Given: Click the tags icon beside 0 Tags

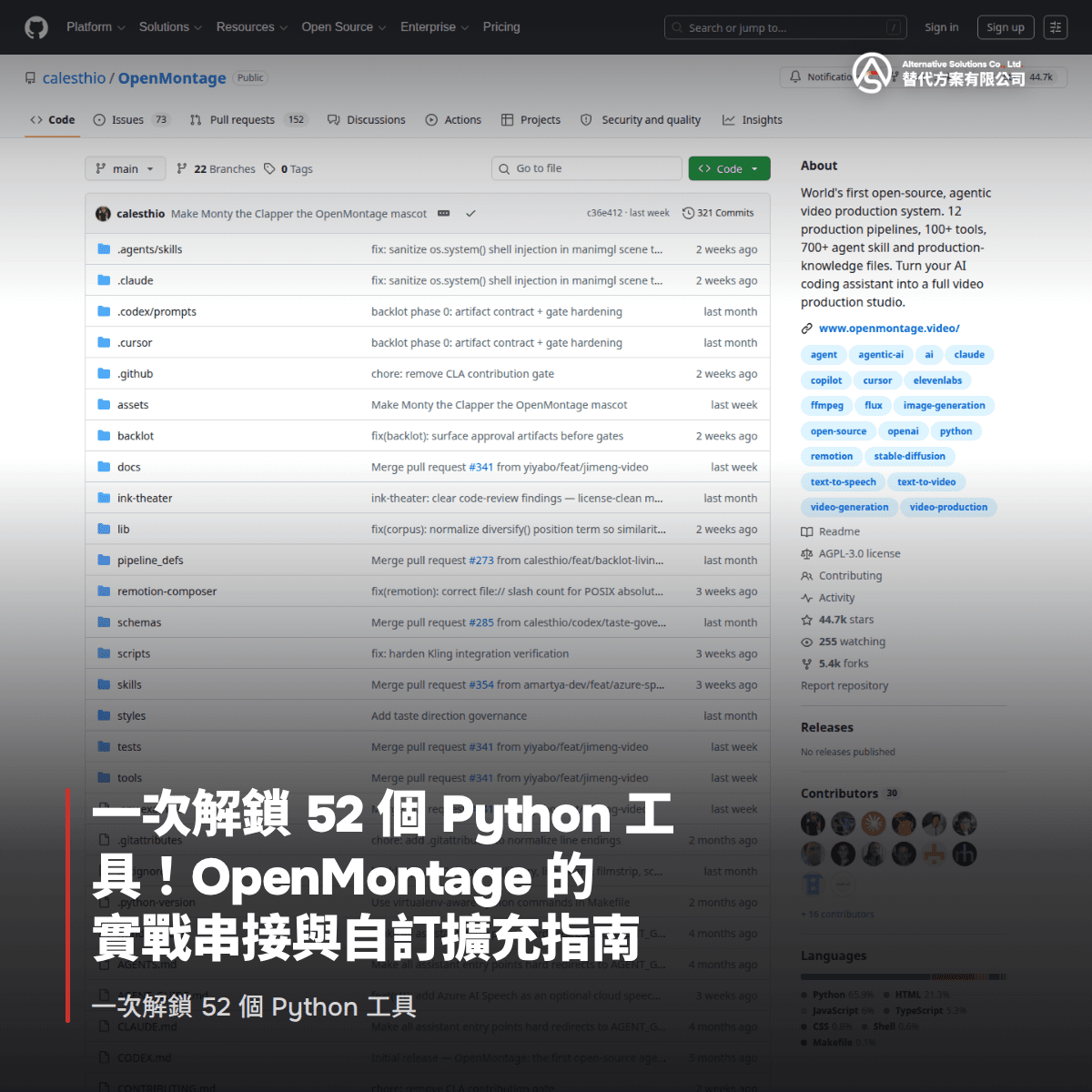Looking at the screenshot, I should (269, 168).
